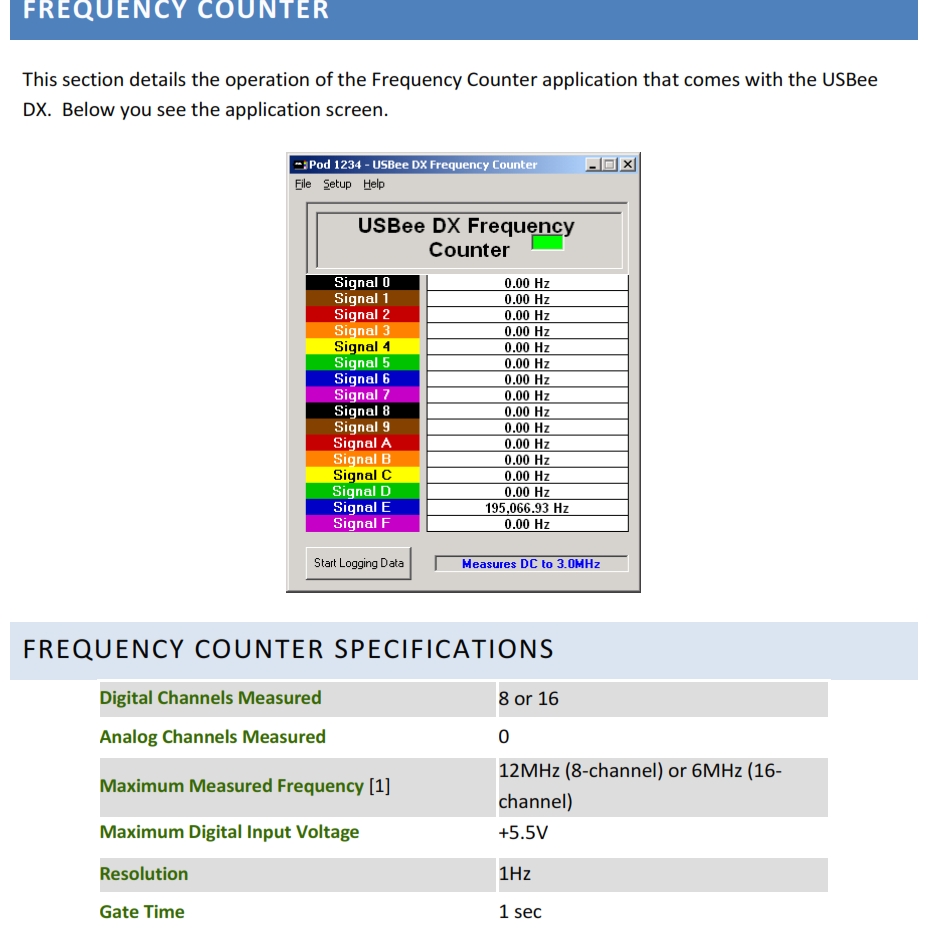
Task: Click the '+5.5V' spec value
Action: pos(523,832)
